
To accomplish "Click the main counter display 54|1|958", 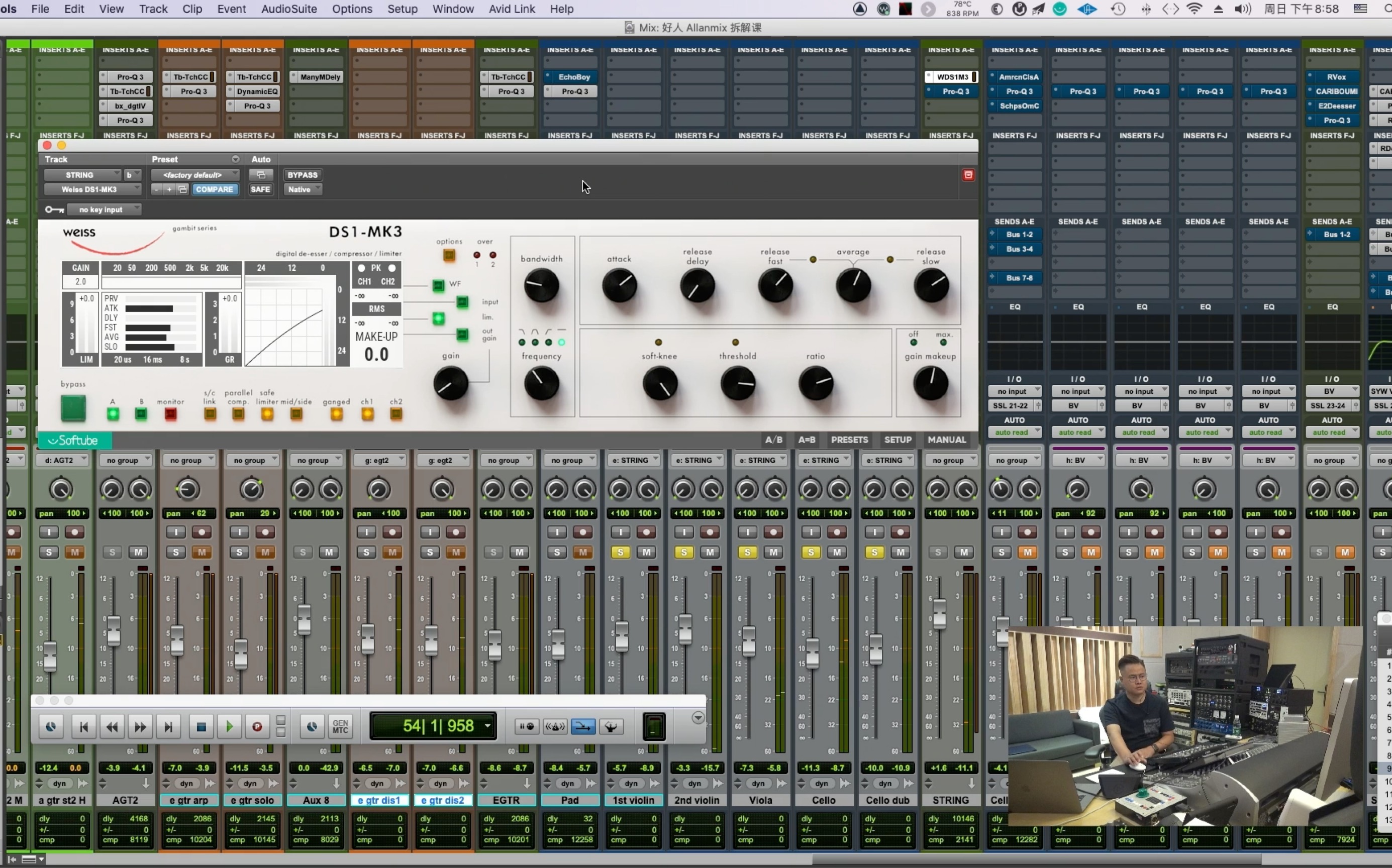I will click(x=433, y=726).
